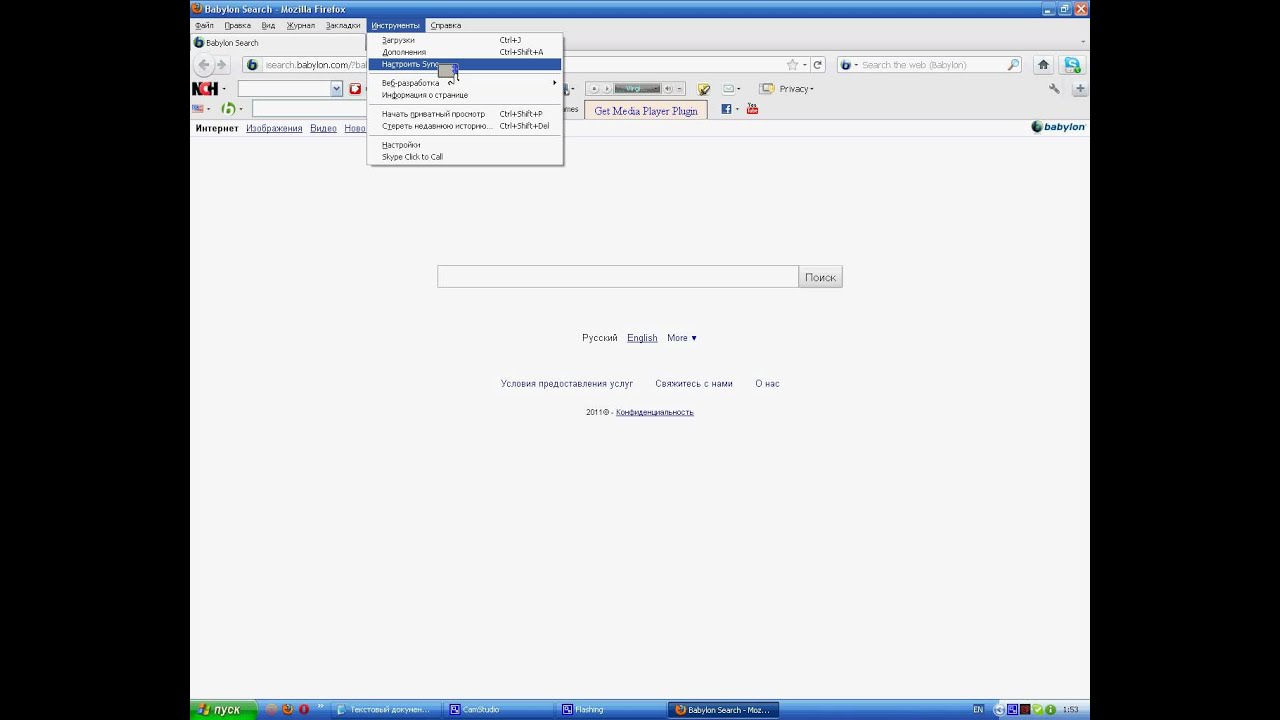Select the Babylon Search browser tab
The image size is (1280, 720).
[x=277, y=43]
